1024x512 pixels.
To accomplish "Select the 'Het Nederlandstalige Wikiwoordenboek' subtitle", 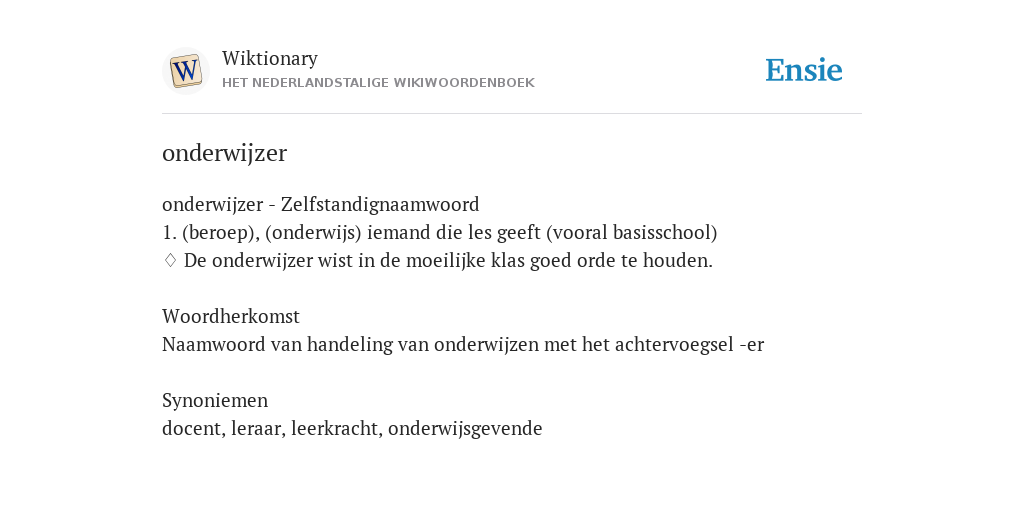I will click(378, 83).
